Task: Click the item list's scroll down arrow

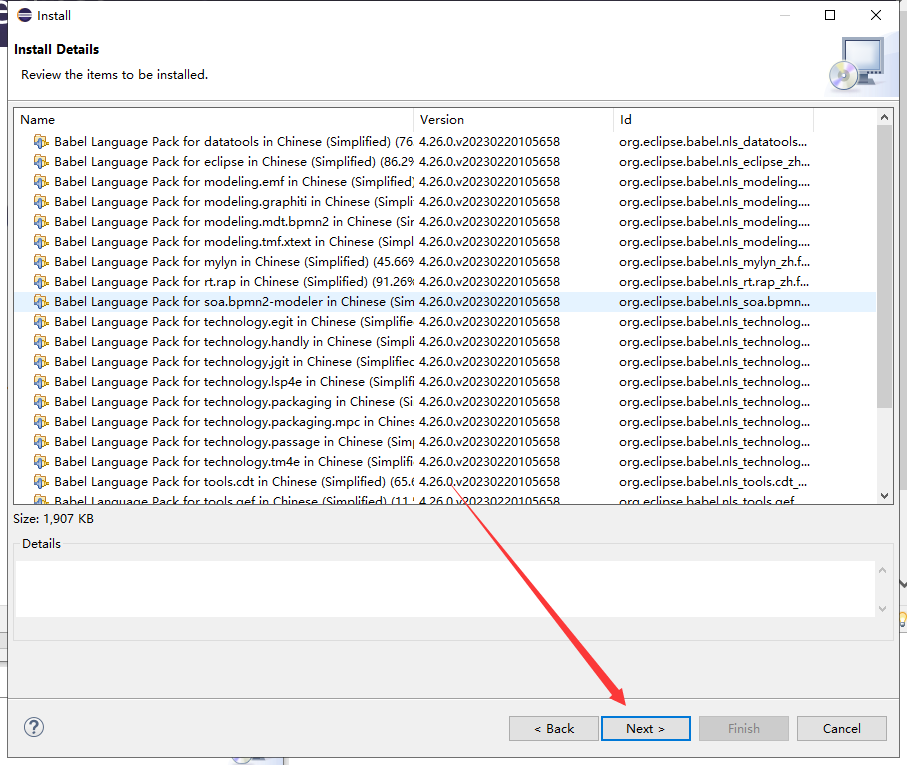Action: click(x=884, y=495)
